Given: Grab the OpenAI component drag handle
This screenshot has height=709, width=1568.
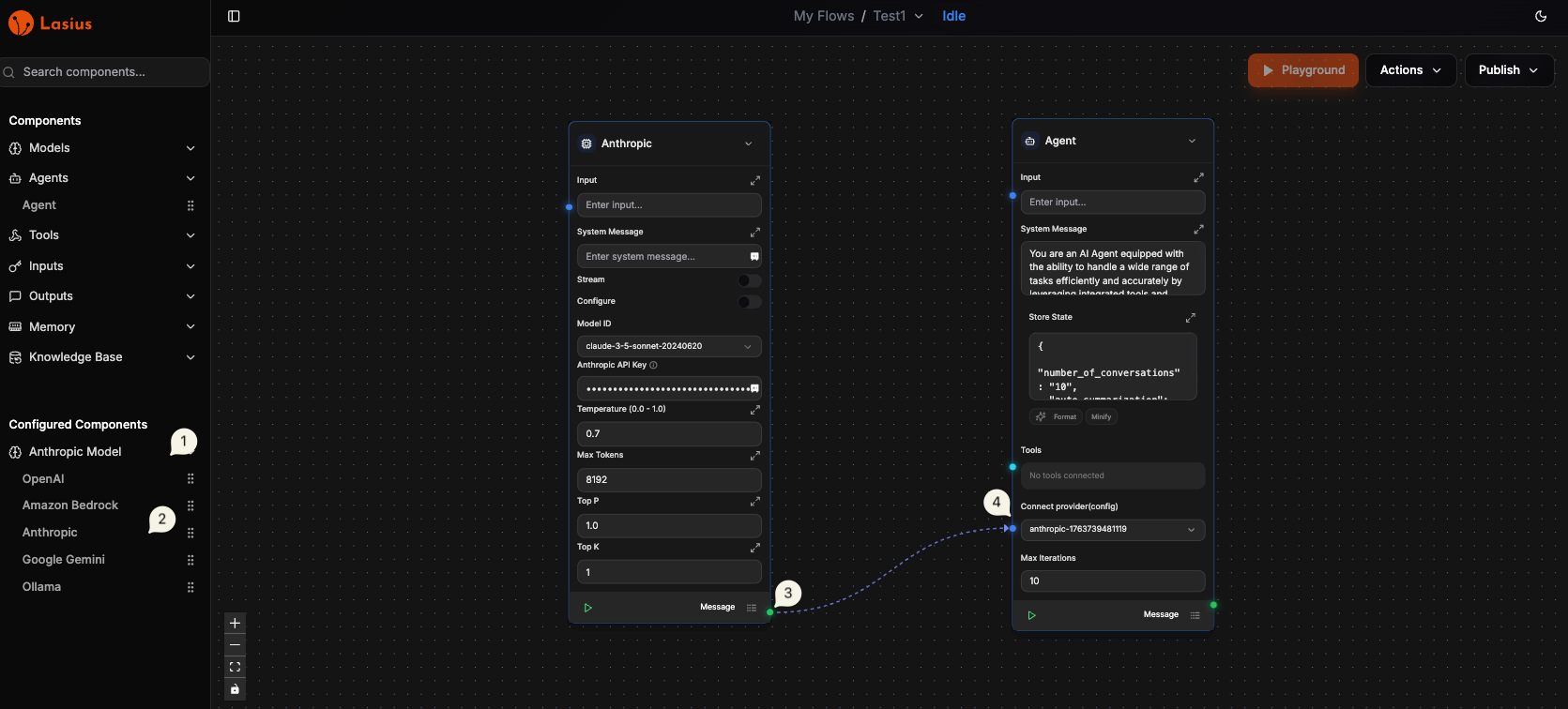Looking at the screenshot, I should [190, 478].
